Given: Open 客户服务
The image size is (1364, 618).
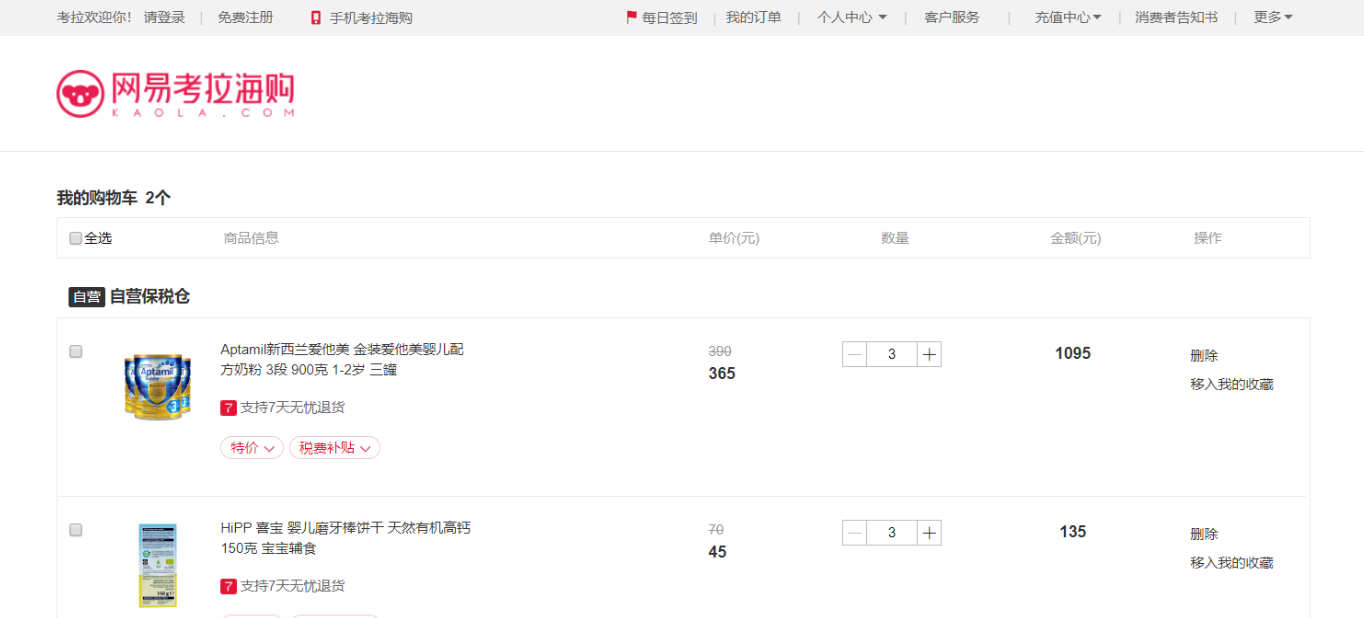Looking at the screenshot, I should coord(952,18).
